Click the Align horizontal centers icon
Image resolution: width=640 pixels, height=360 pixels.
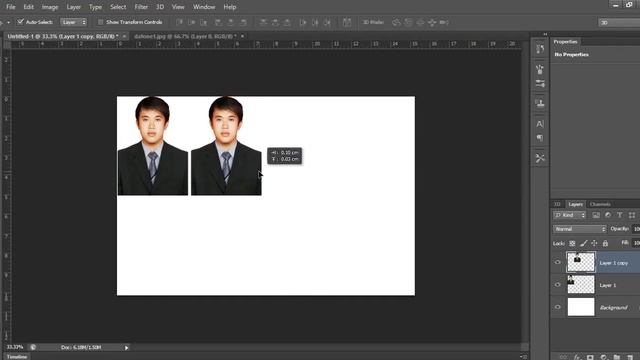(231, 22)
